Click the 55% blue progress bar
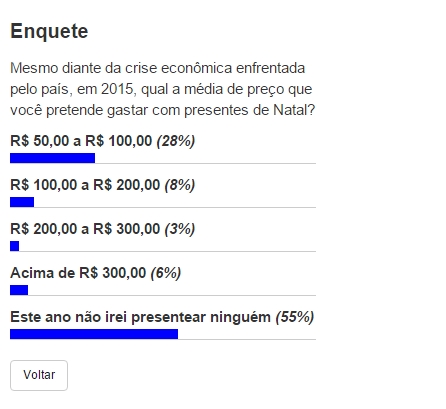Viewport: 446px width, 409px height. coord(94,334)
